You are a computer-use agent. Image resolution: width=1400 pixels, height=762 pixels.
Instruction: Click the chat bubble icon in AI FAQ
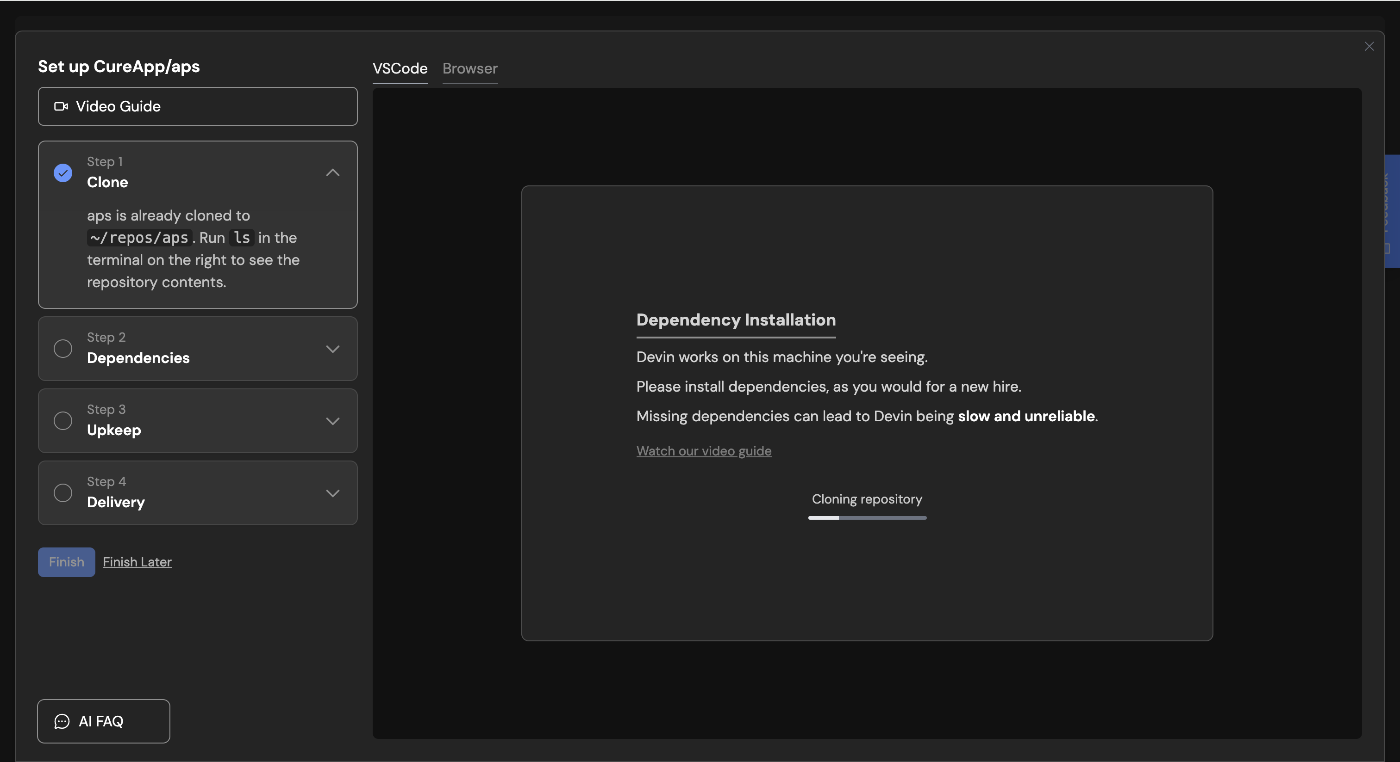(62, 721)
